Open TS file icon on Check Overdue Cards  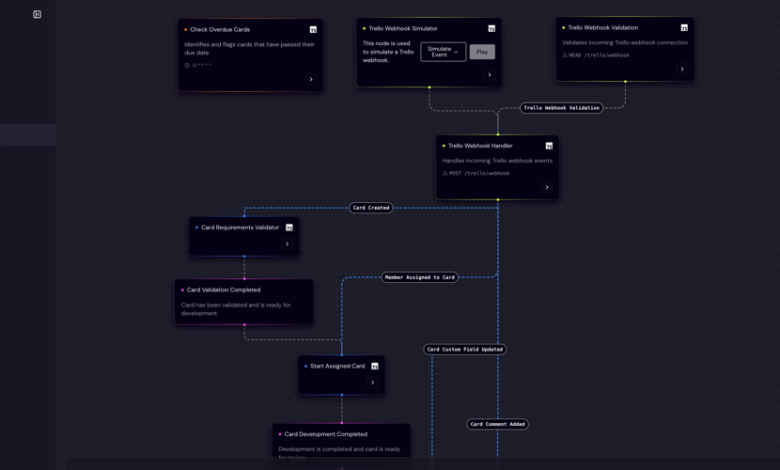(313, 30)
